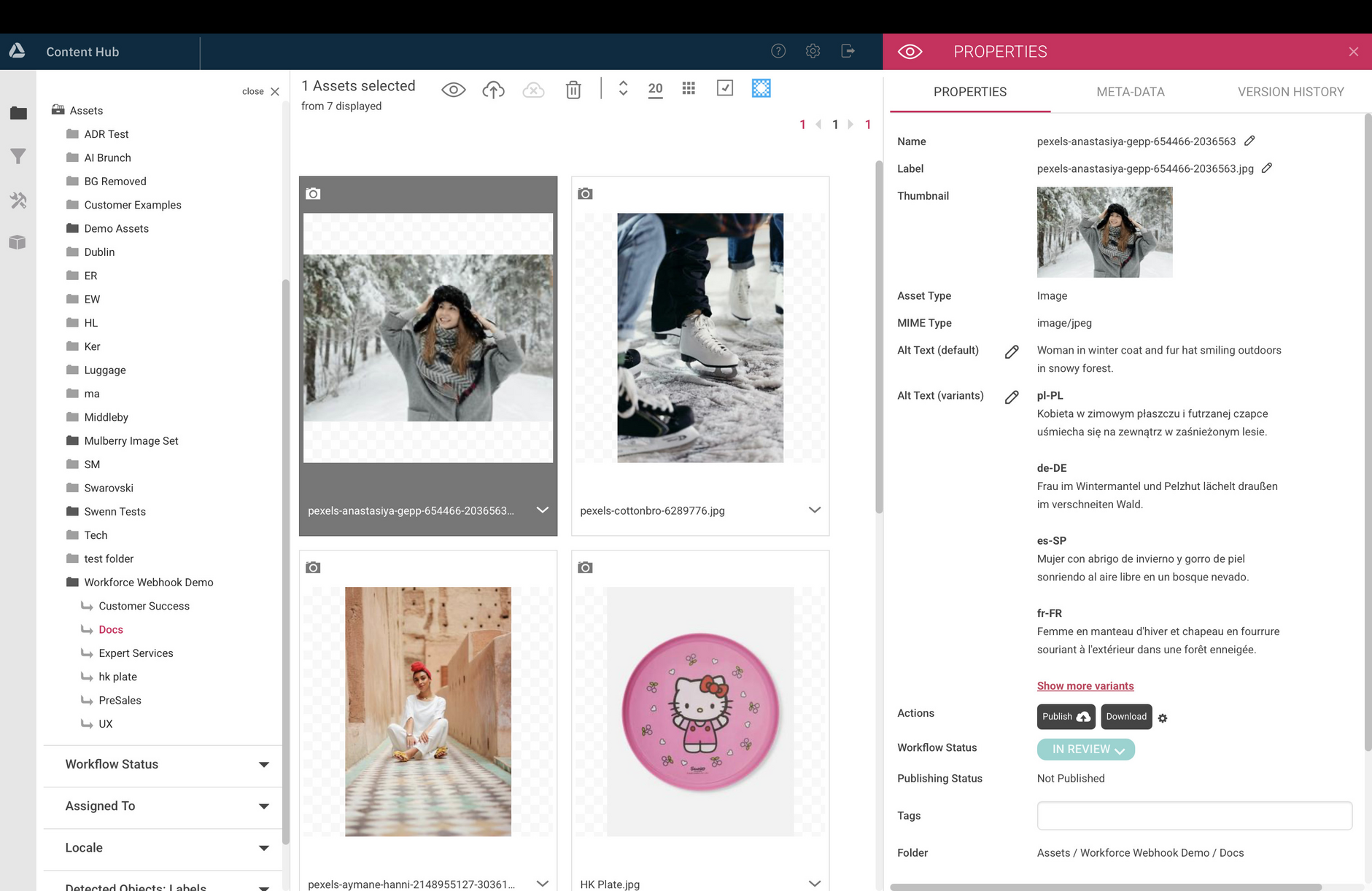Image resolution: width=1372 pixels, height=891 pixels.
Task: Open Content Hub settings gear
Action: tap(813, 51)
